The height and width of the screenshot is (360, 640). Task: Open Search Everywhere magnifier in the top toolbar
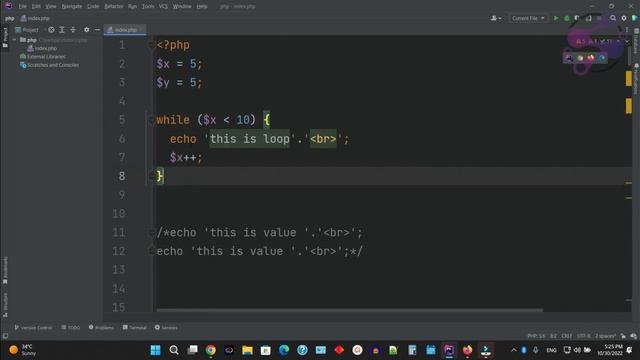[x=613, y=18]
